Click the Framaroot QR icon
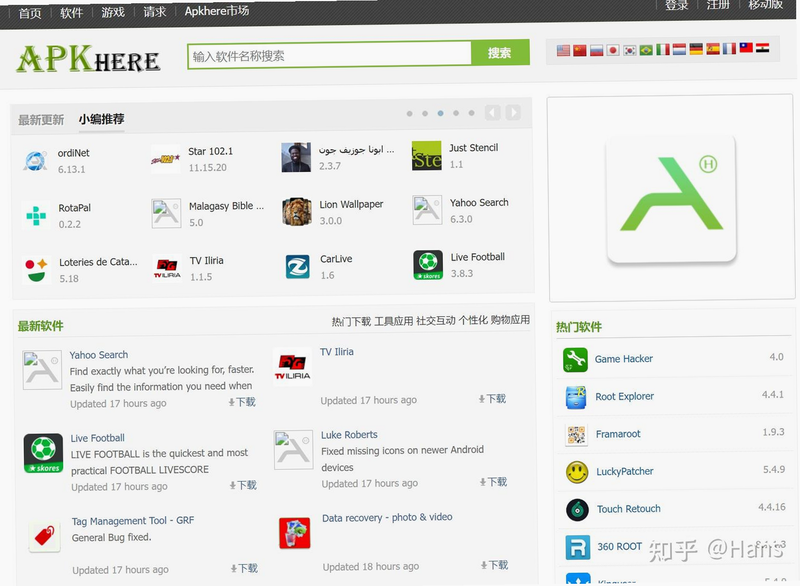The image size is (800, 586). click(577, 435)
